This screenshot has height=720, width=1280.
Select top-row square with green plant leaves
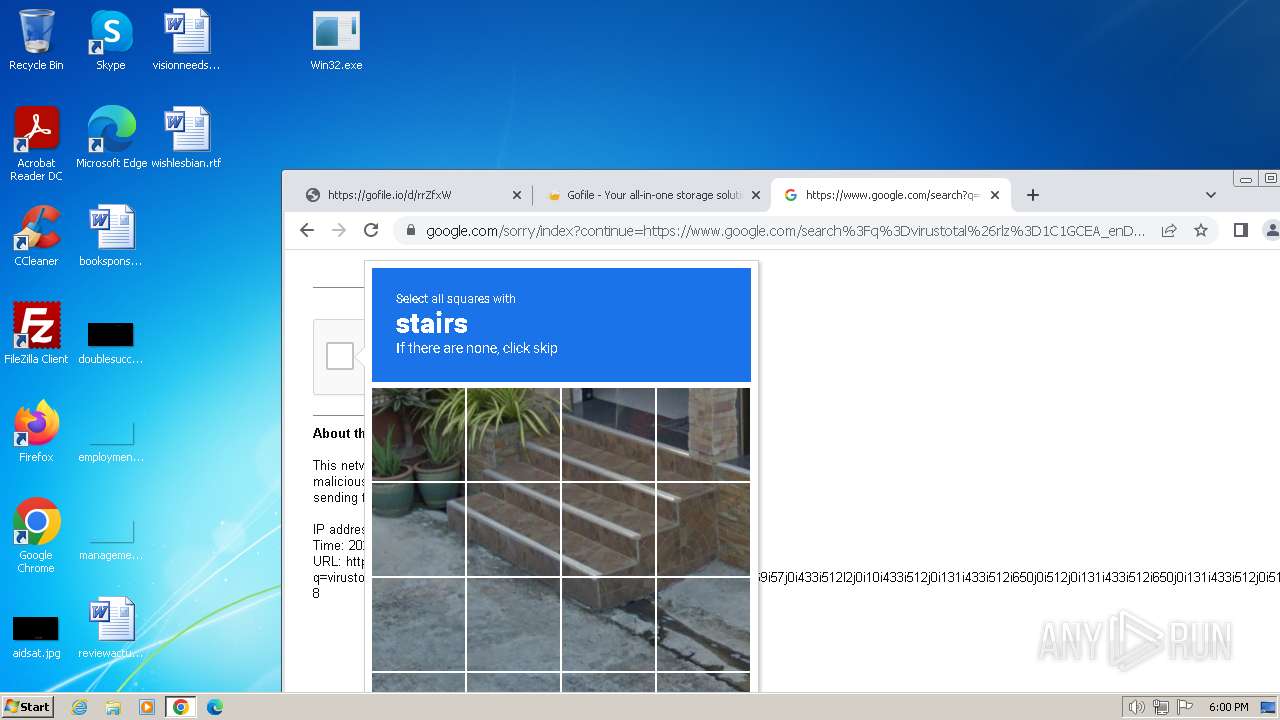point(513,434)
